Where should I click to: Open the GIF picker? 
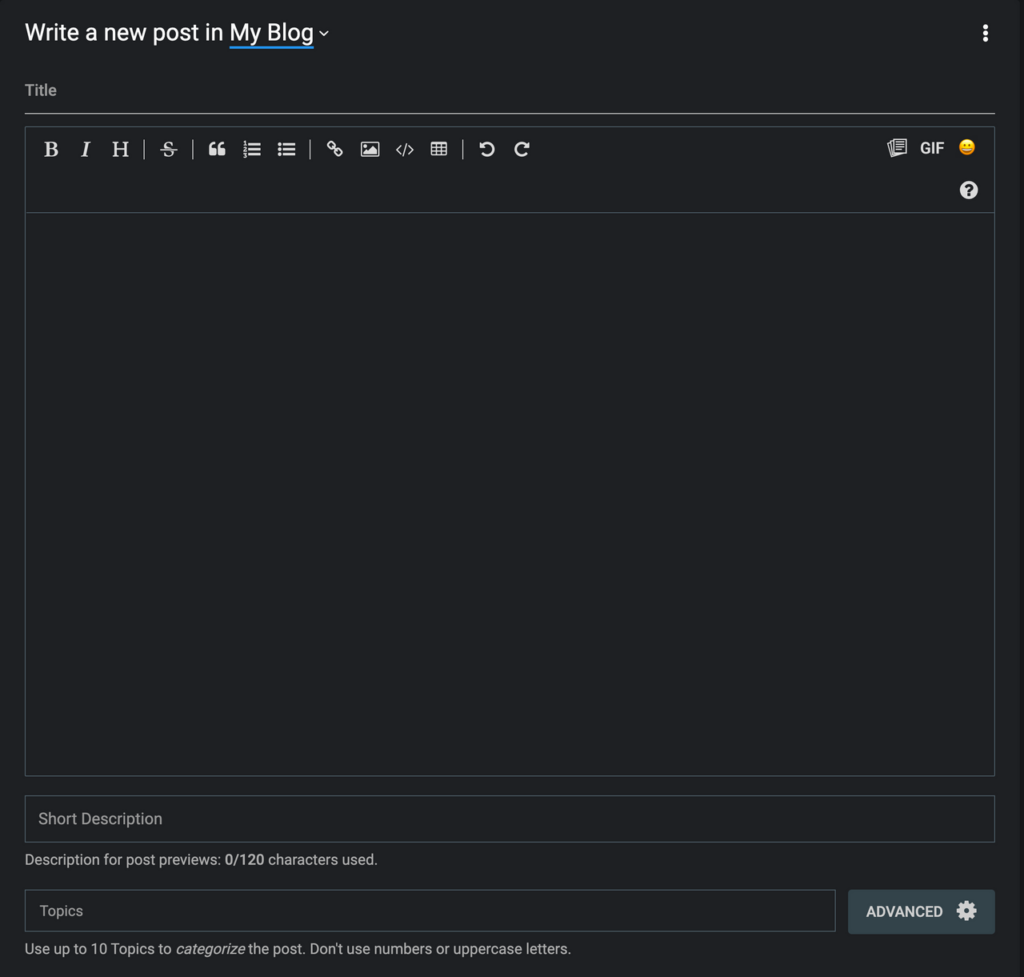tap(932, 148)
